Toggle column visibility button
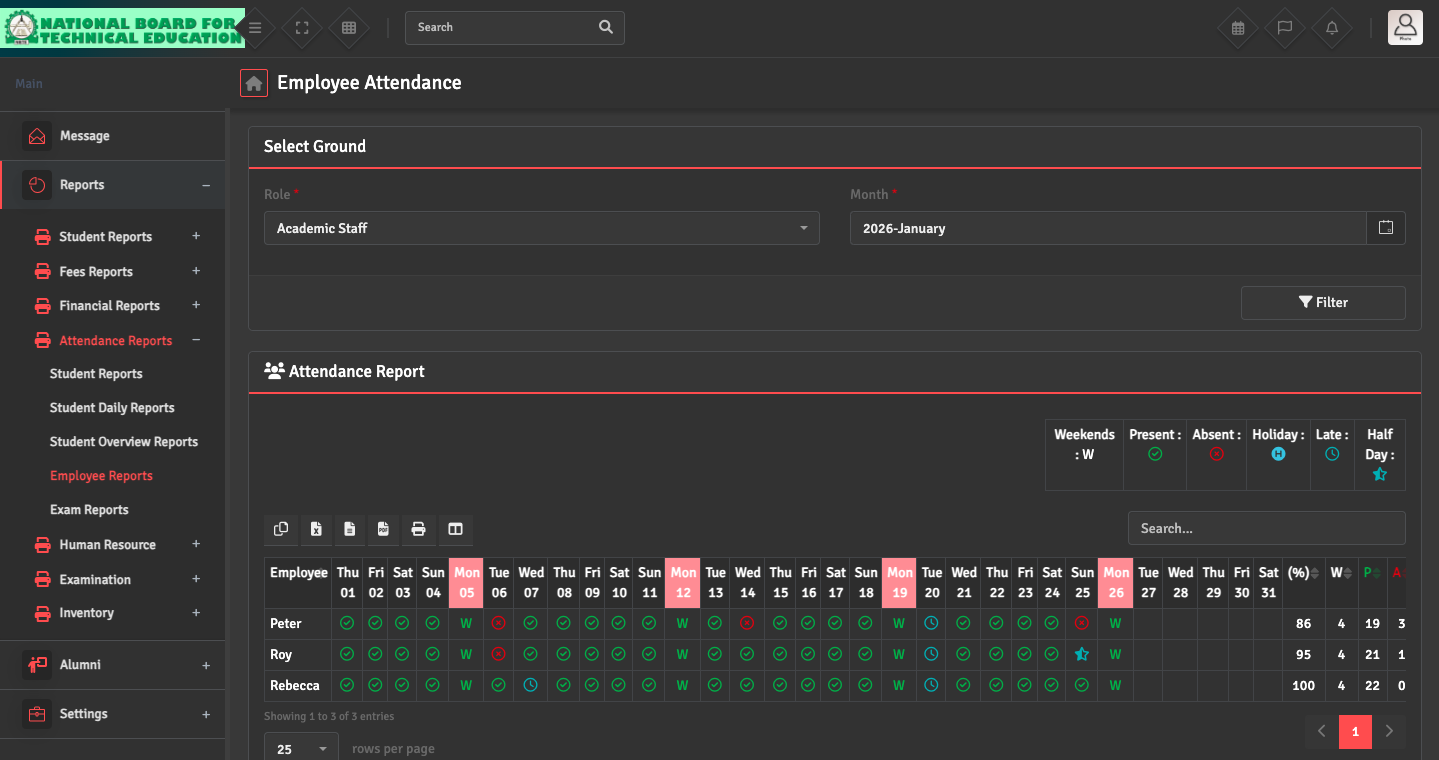 tap(455, 529)
